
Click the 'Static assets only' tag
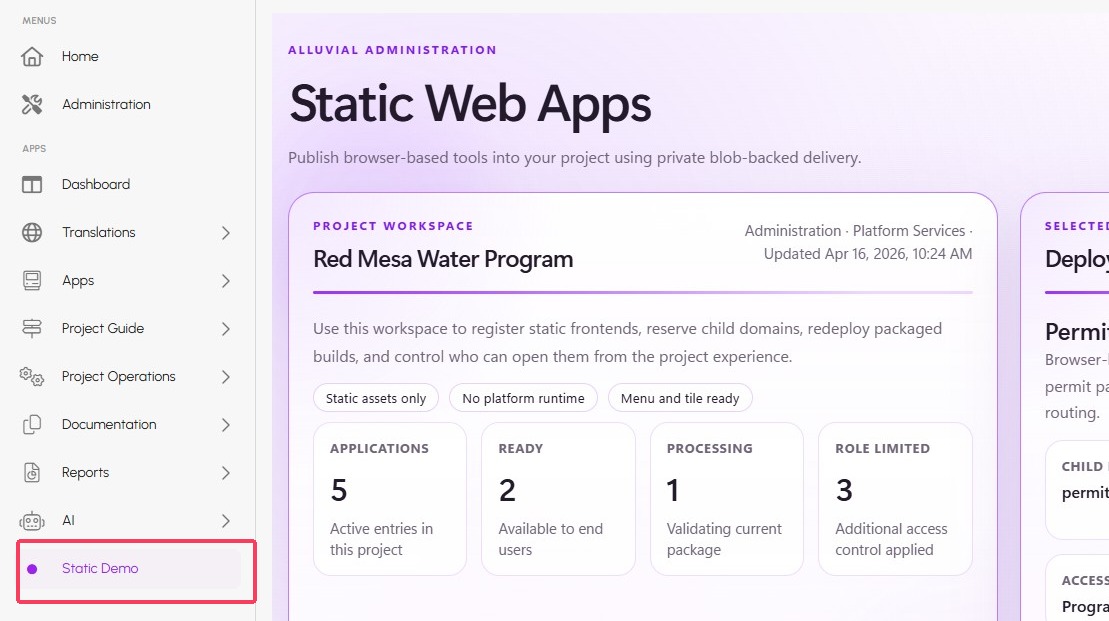tap(376, 398)
